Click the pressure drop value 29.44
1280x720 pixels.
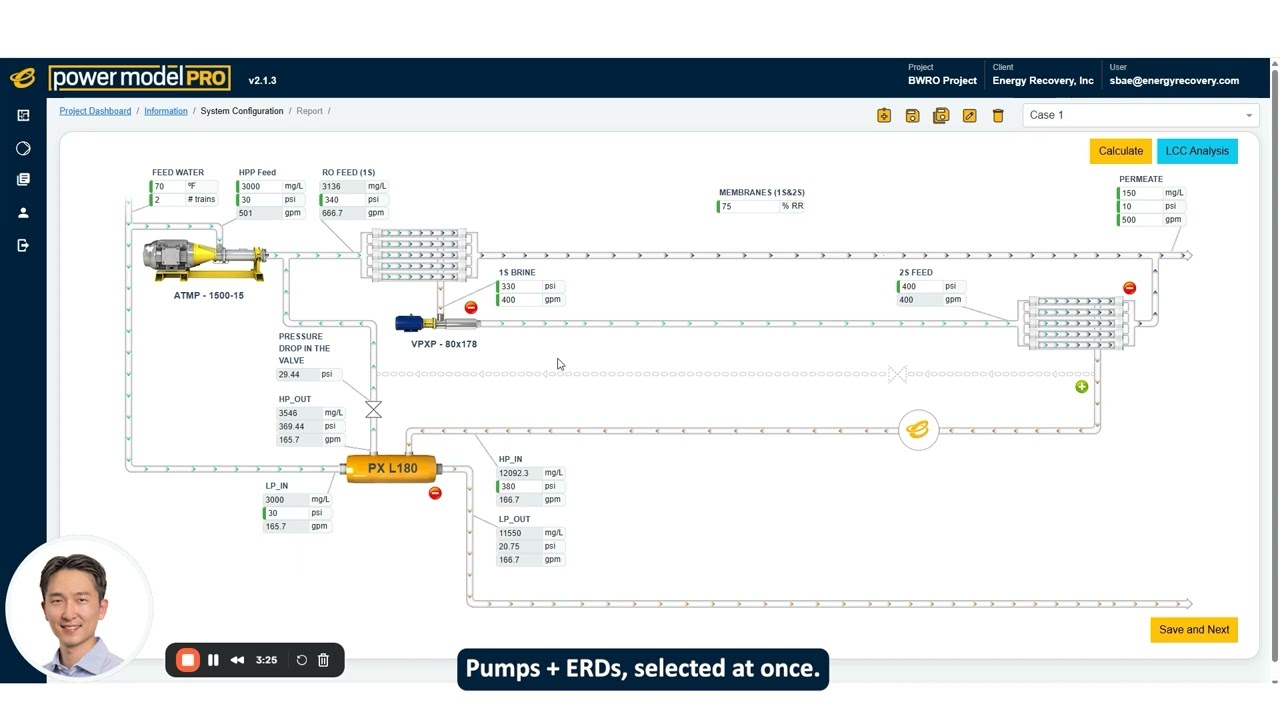297,375
